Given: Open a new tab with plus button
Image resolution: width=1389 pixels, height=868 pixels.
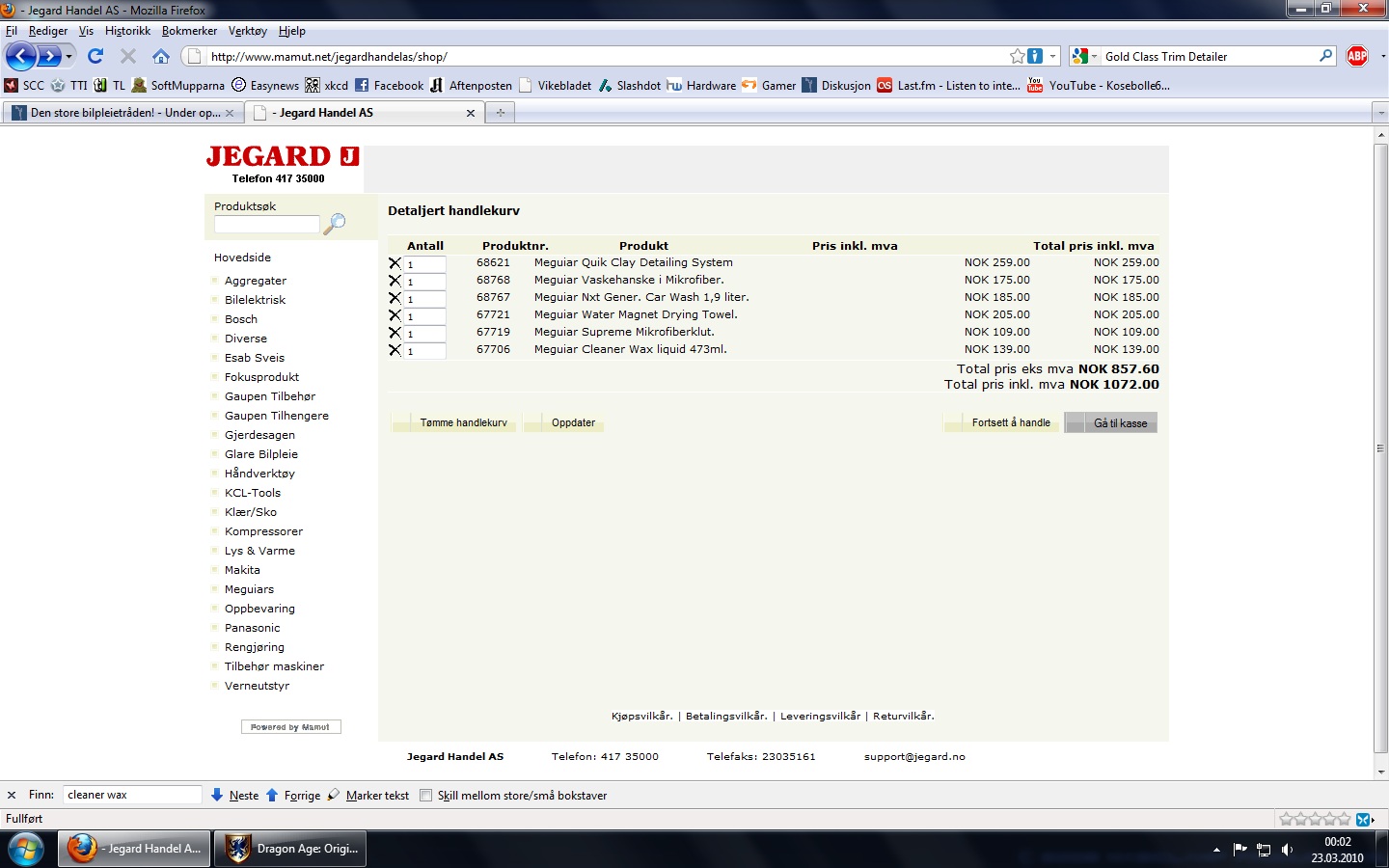Looking at the screenshot, I should (x=500, y=113).
